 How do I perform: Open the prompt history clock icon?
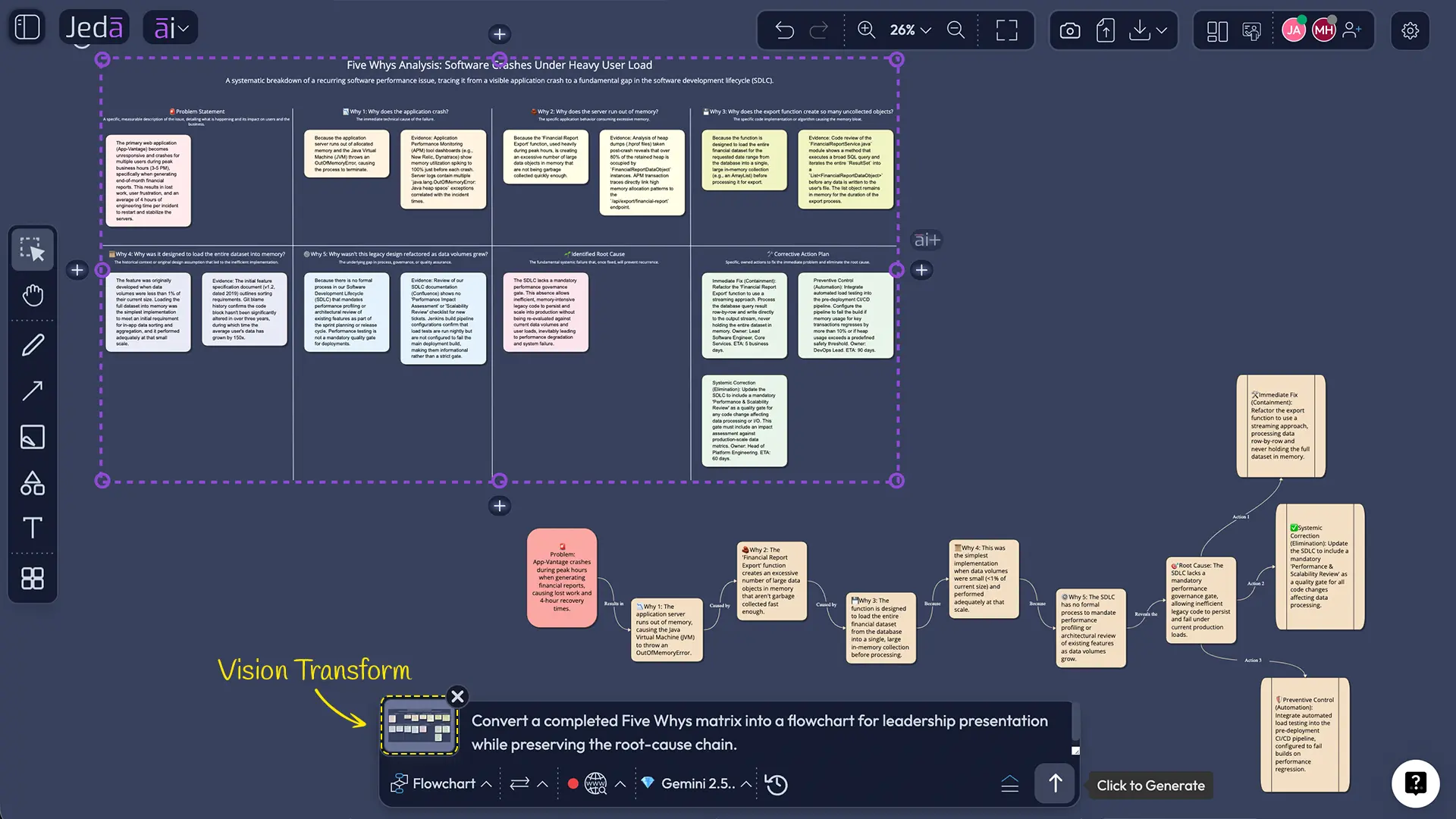777,784
